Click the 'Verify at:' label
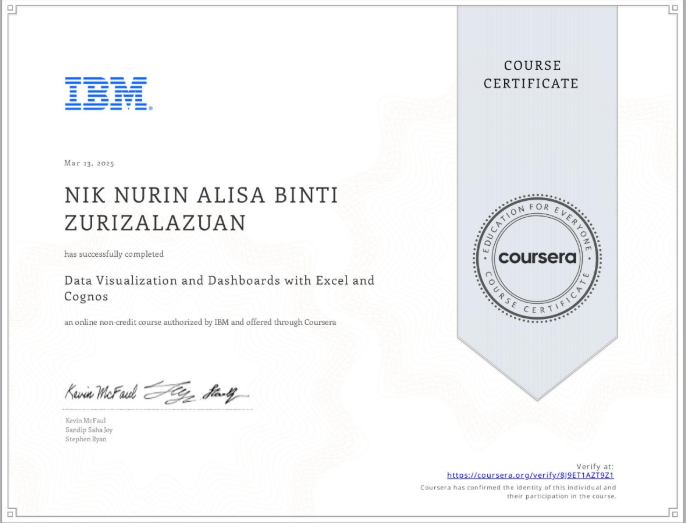 [595, 467]
